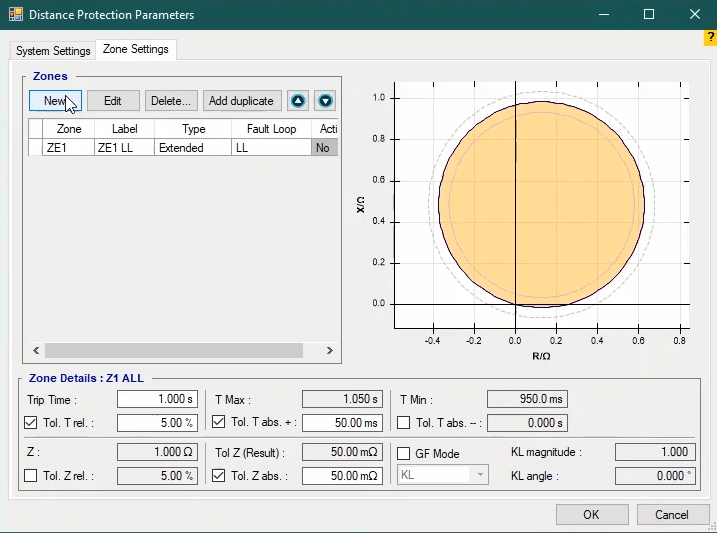Viewport: 717px width, 533px height.
Task: Toggle the Tol. T rel. checkbox
Action: pos(32,423)
